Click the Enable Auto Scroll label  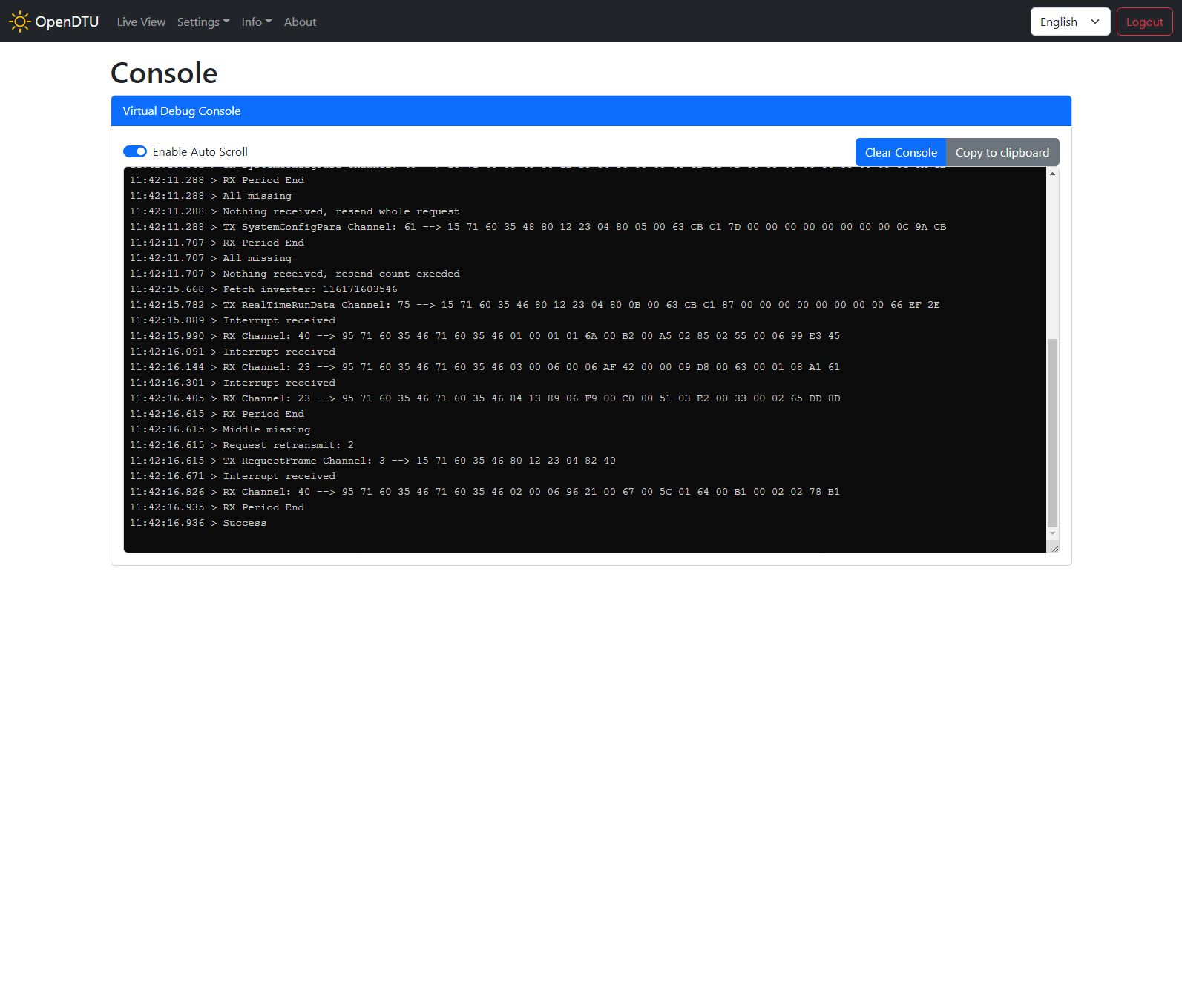[200, 151]
